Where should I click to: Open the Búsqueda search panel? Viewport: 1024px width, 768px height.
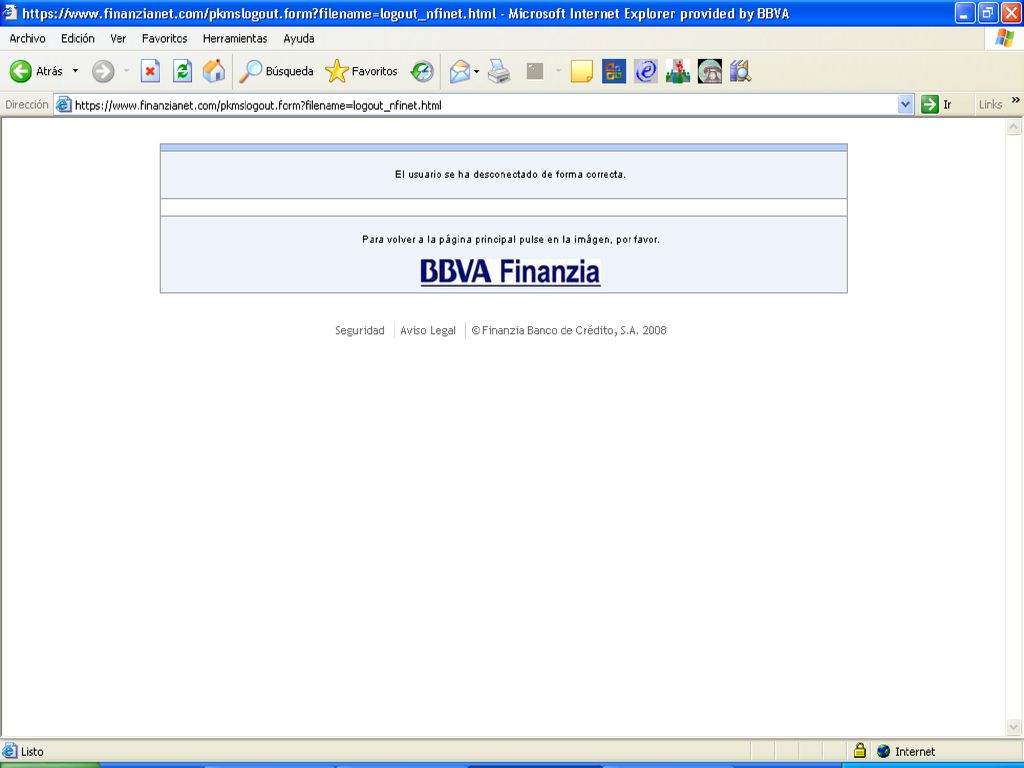276,71
